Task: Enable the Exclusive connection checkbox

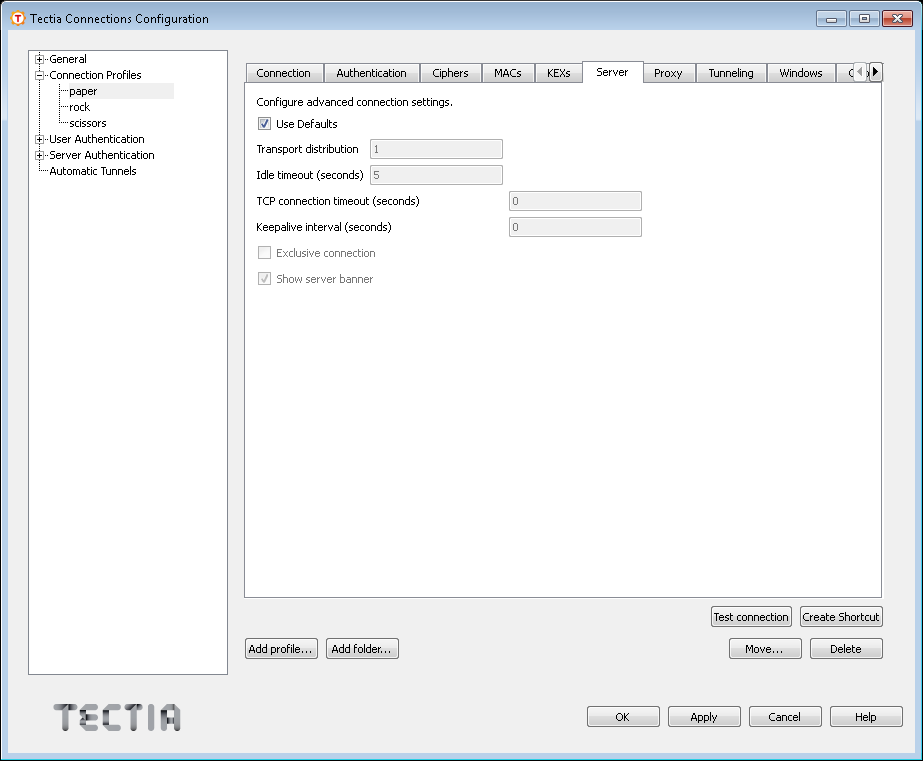Action: (x=264, y=253)
